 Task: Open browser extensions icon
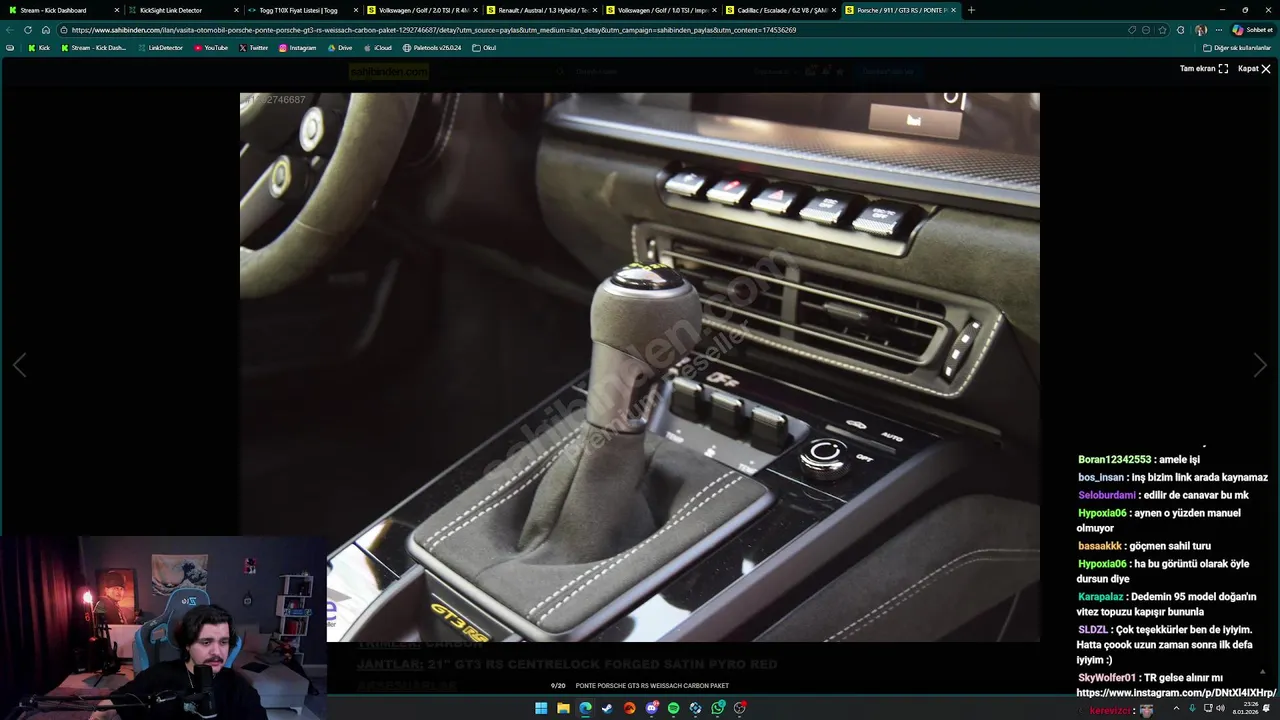[x=1181, y=30]
